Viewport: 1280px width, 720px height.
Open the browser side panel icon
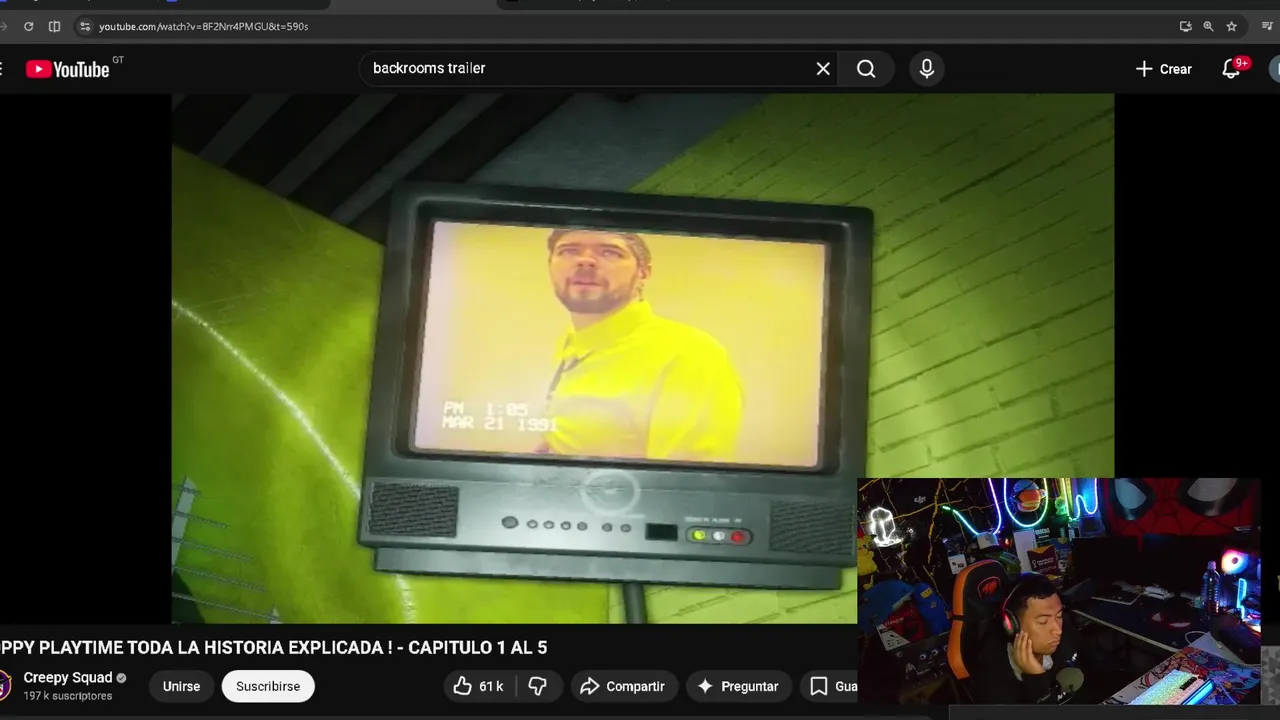point(54,26)
